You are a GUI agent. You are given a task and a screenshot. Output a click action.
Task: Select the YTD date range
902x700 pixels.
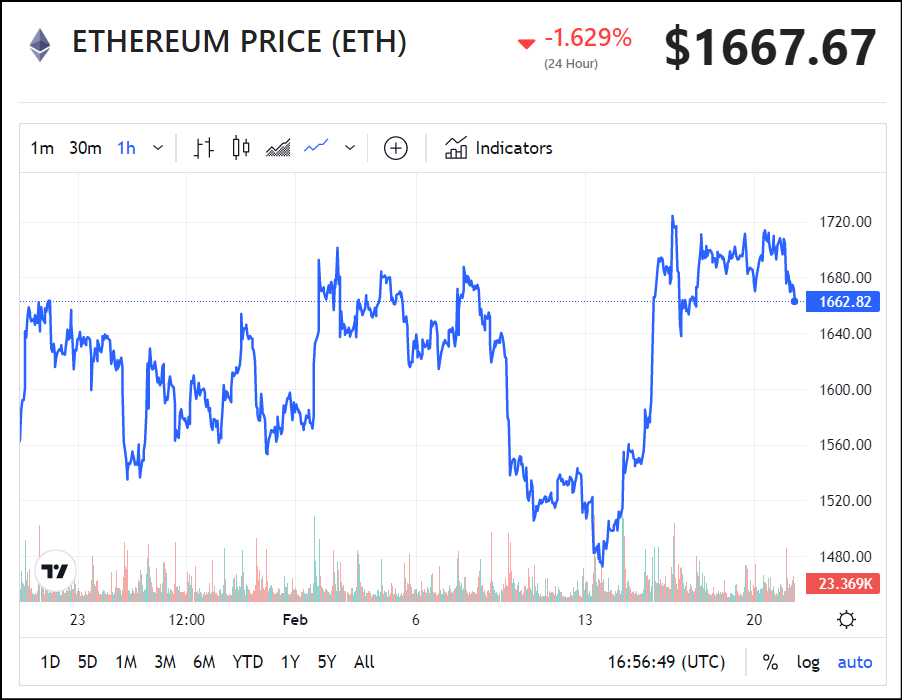247,662
